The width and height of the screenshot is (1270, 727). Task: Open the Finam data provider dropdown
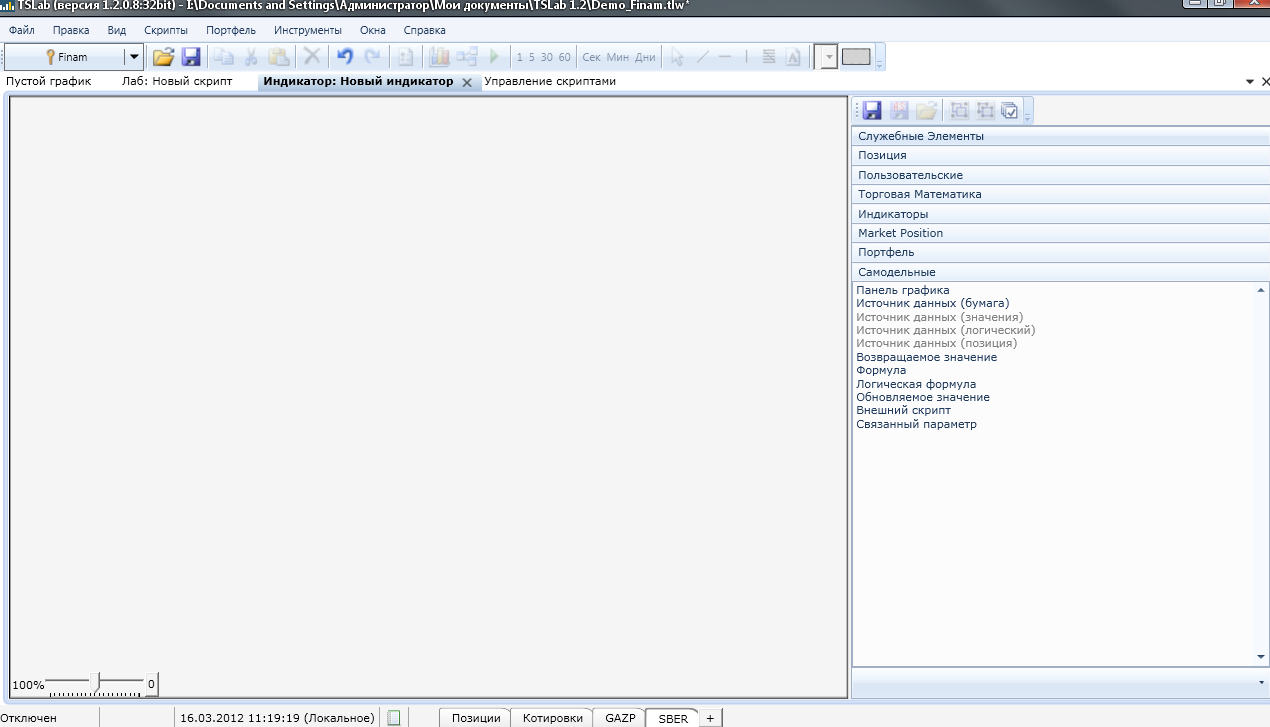132,57
